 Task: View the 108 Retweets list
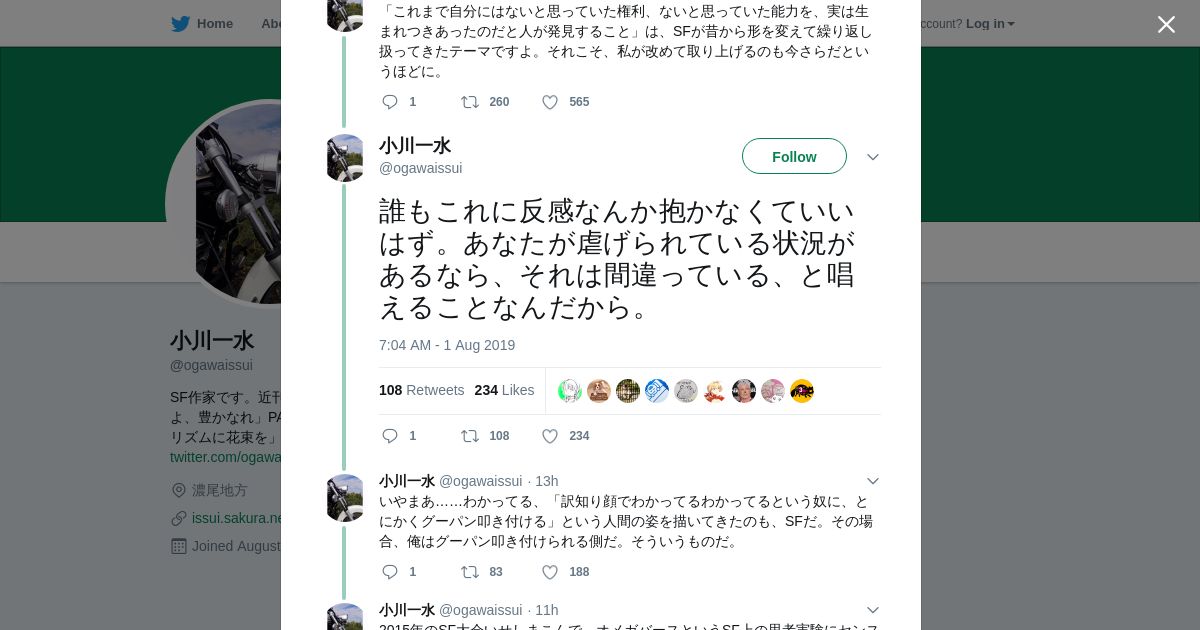coord(421,390)
